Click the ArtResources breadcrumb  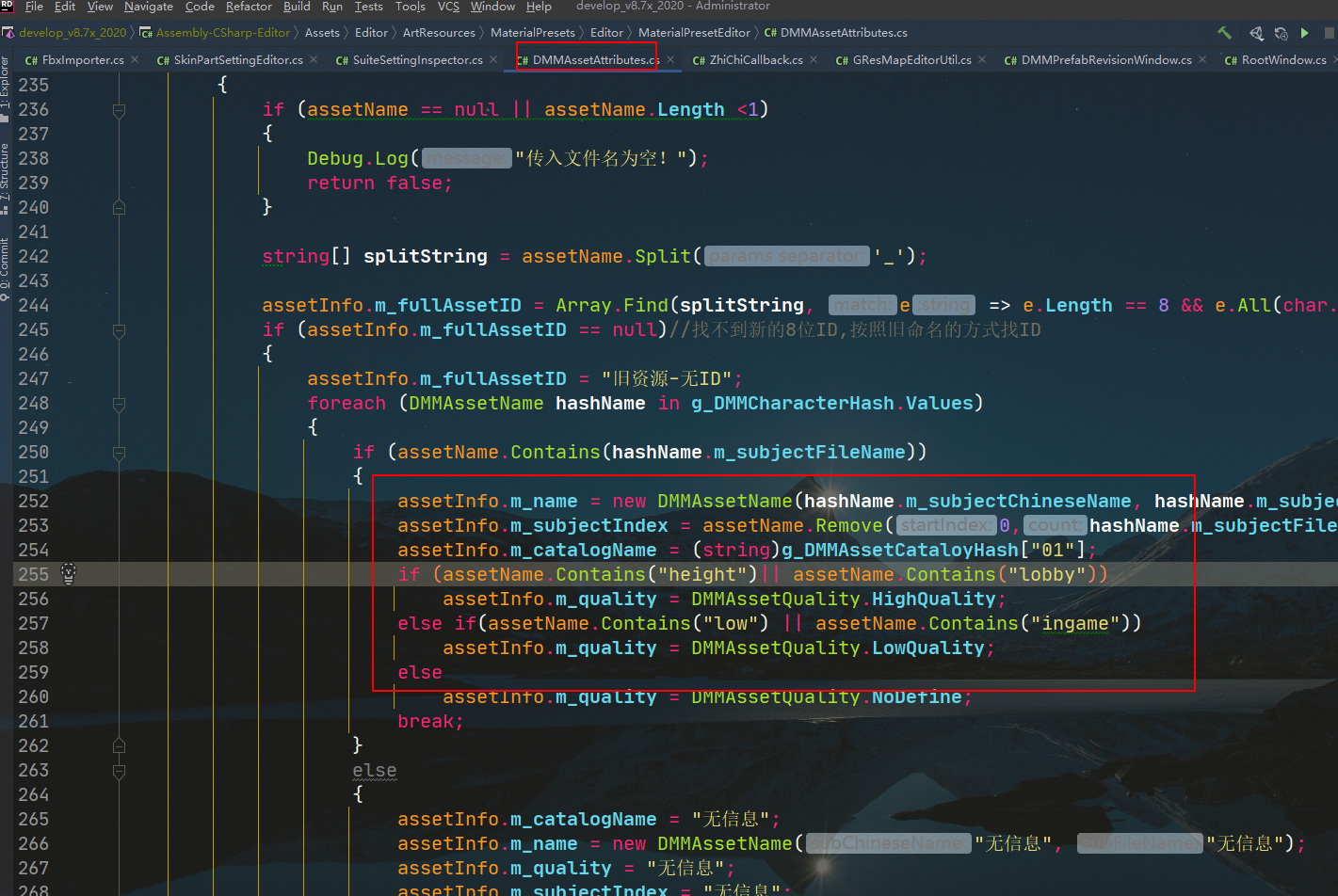coord(439,33)
